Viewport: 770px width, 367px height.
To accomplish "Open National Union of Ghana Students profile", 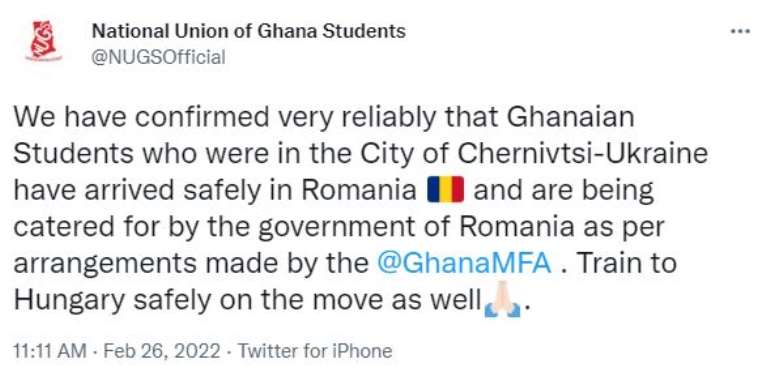I will [x=249, y=31].
